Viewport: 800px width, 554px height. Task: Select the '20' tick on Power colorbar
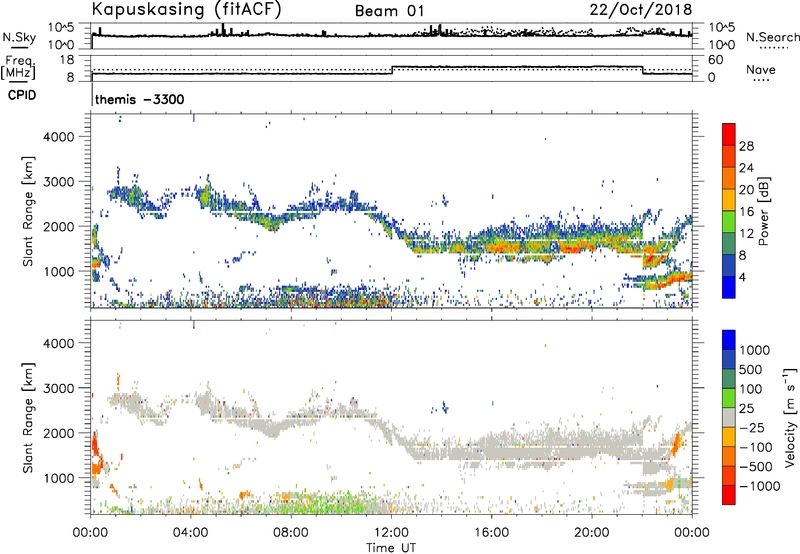[746, 190]
